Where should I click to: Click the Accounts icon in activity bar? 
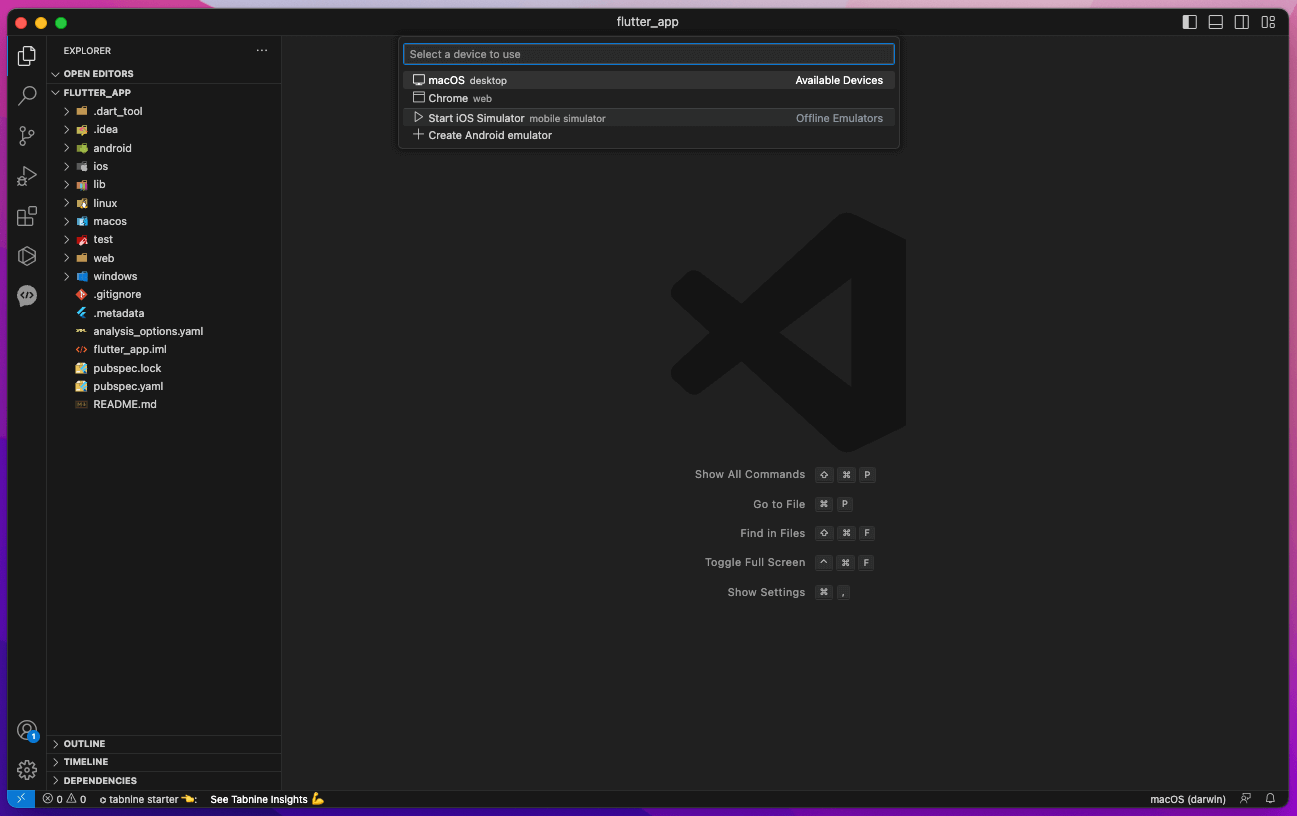(x=27, y=730)
